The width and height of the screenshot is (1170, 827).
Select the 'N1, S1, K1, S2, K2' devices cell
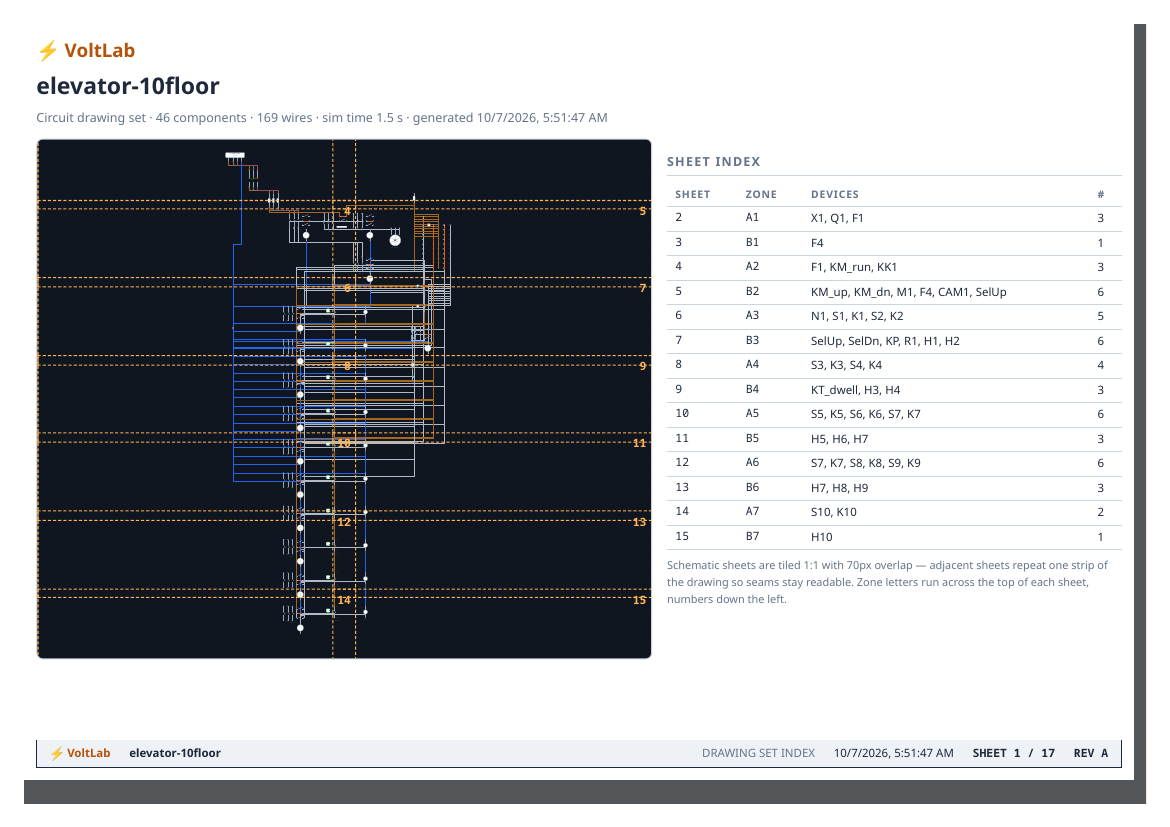click(x=857, y=316)
